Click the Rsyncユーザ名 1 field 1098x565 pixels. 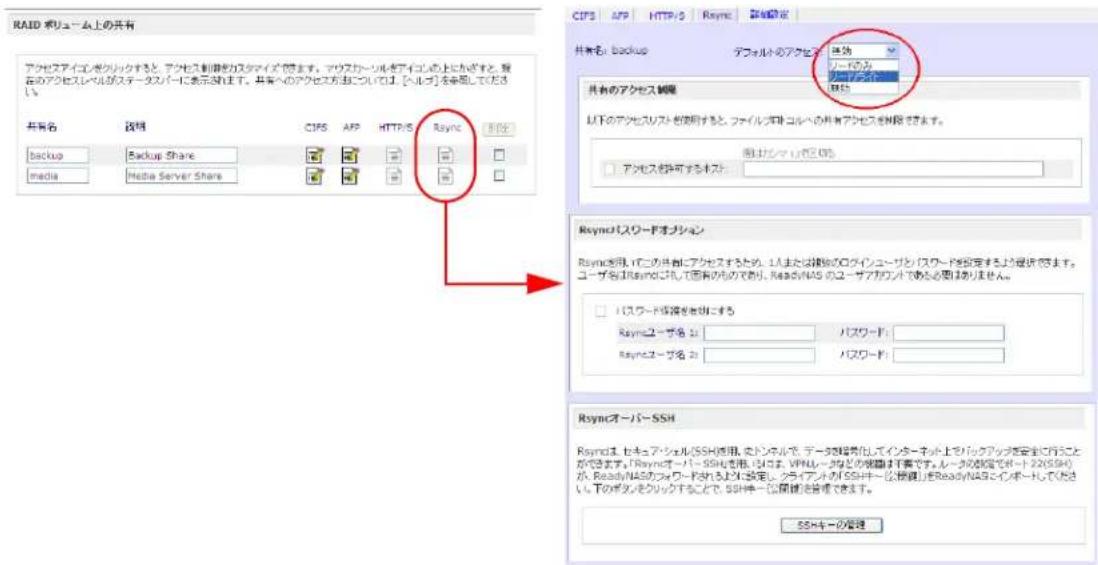[759, 333]
